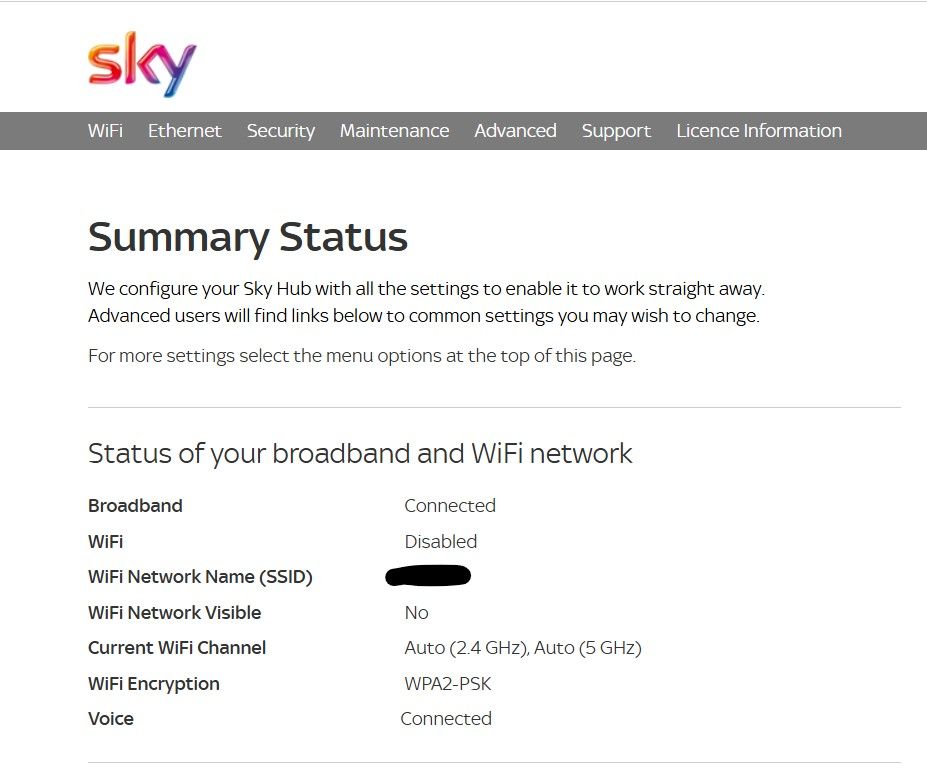Select the Maintenance menu item
This screenshot has height=780, width=927.
point(394,131)
